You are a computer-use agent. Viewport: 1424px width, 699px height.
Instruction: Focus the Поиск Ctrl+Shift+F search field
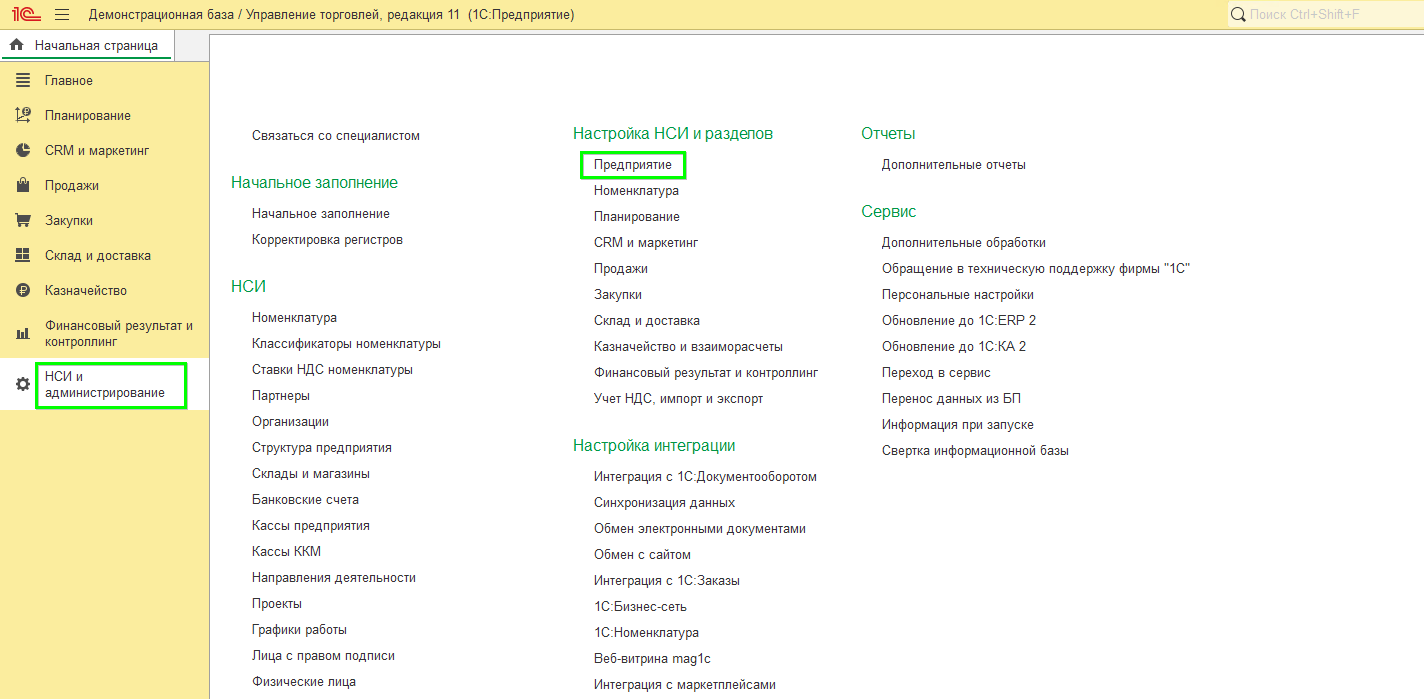1325,14
